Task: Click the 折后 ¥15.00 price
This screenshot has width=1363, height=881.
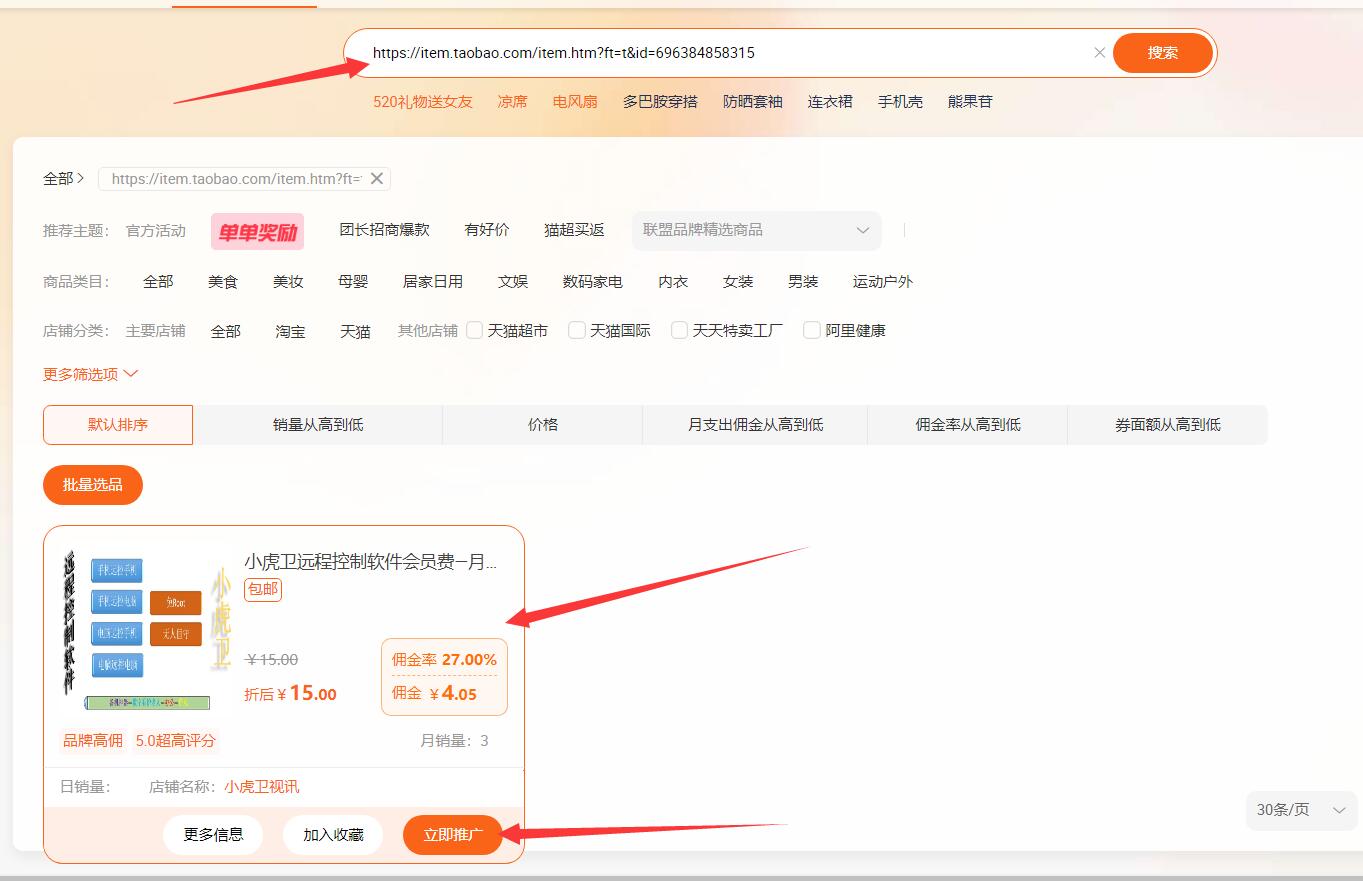Action: (290, 693)
